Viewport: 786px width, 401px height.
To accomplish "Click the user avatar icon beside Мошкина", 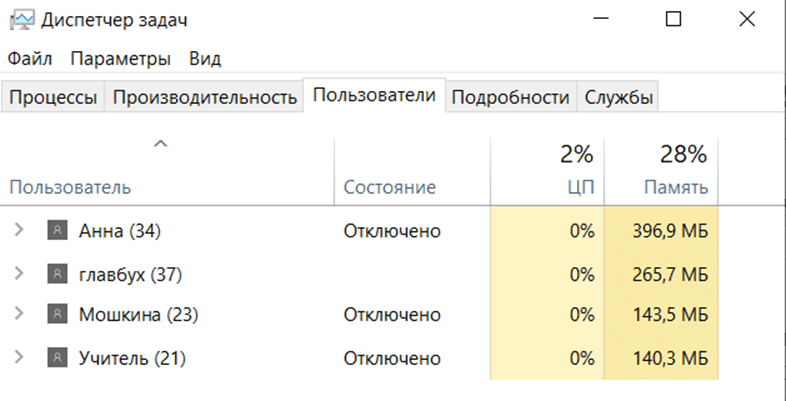I will click(x=56, y=315).
